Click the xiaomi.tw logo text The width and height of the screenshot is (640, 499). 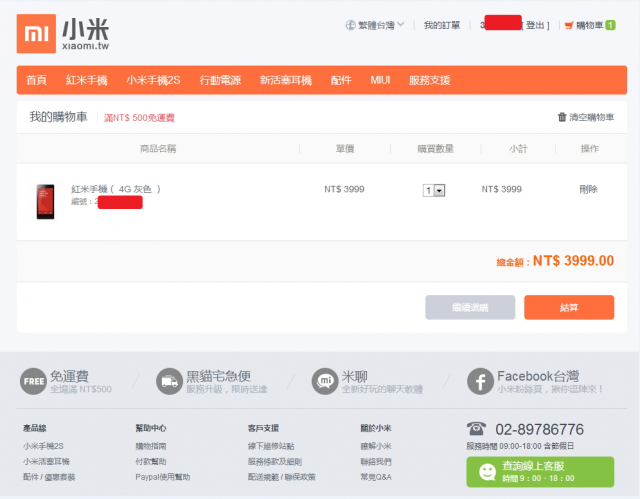click(x=86, y=46)
